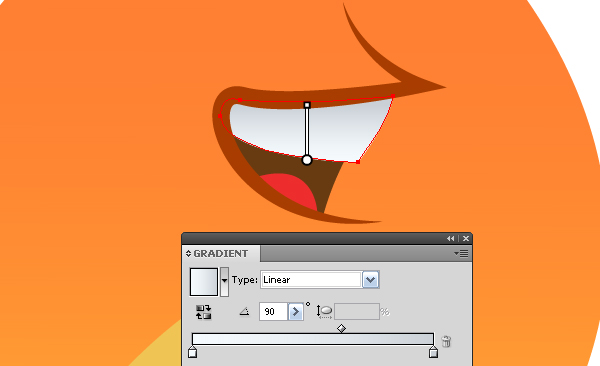The width and height of the screenshot is (600, 366).
Task: Click the gradient angle icon
Action: [x=245, y=312]
